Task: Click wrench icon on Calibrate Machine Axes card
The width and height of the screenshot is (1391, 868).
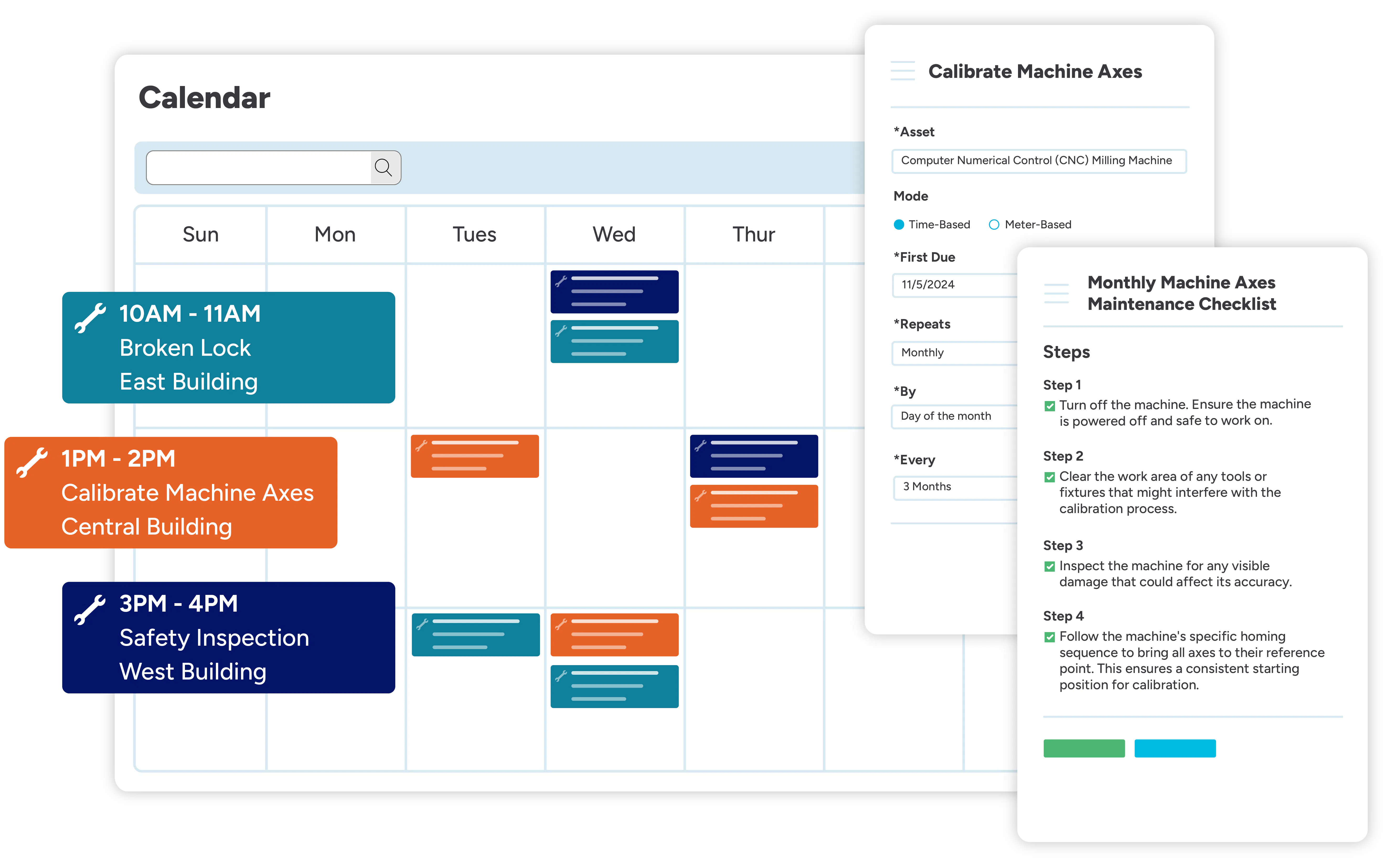Action: (32, 463)
